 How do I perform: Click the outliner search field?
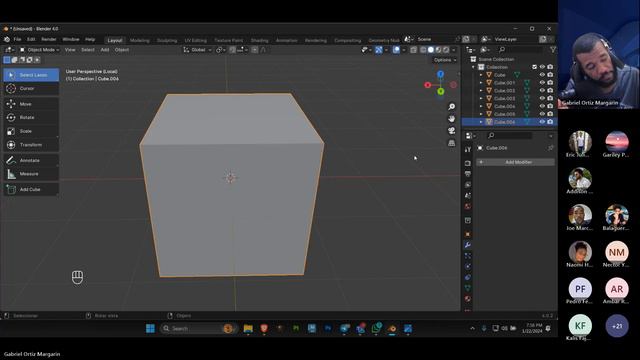pos(521,50)
